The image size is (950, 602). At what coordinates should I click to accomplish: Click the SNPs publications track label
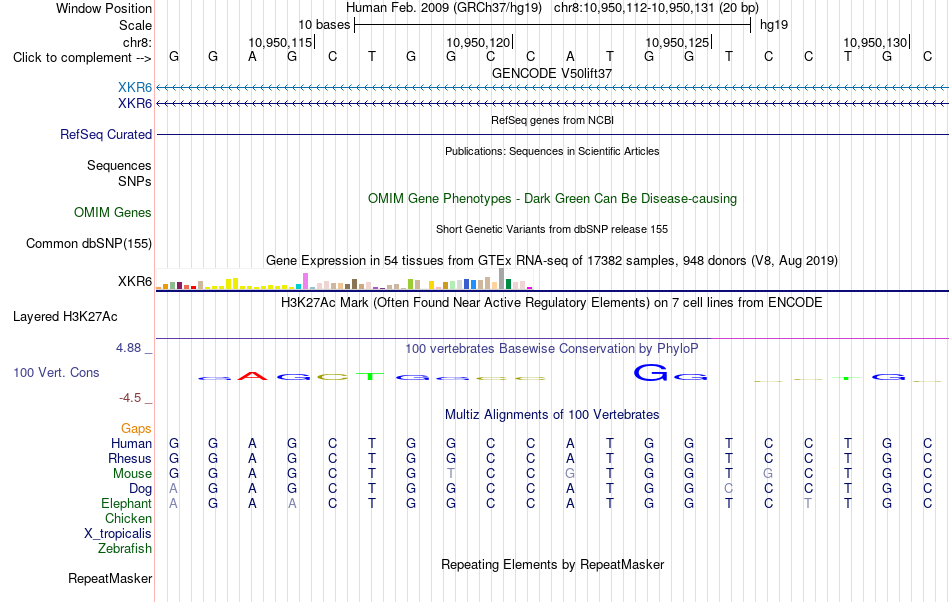(135, 181)
